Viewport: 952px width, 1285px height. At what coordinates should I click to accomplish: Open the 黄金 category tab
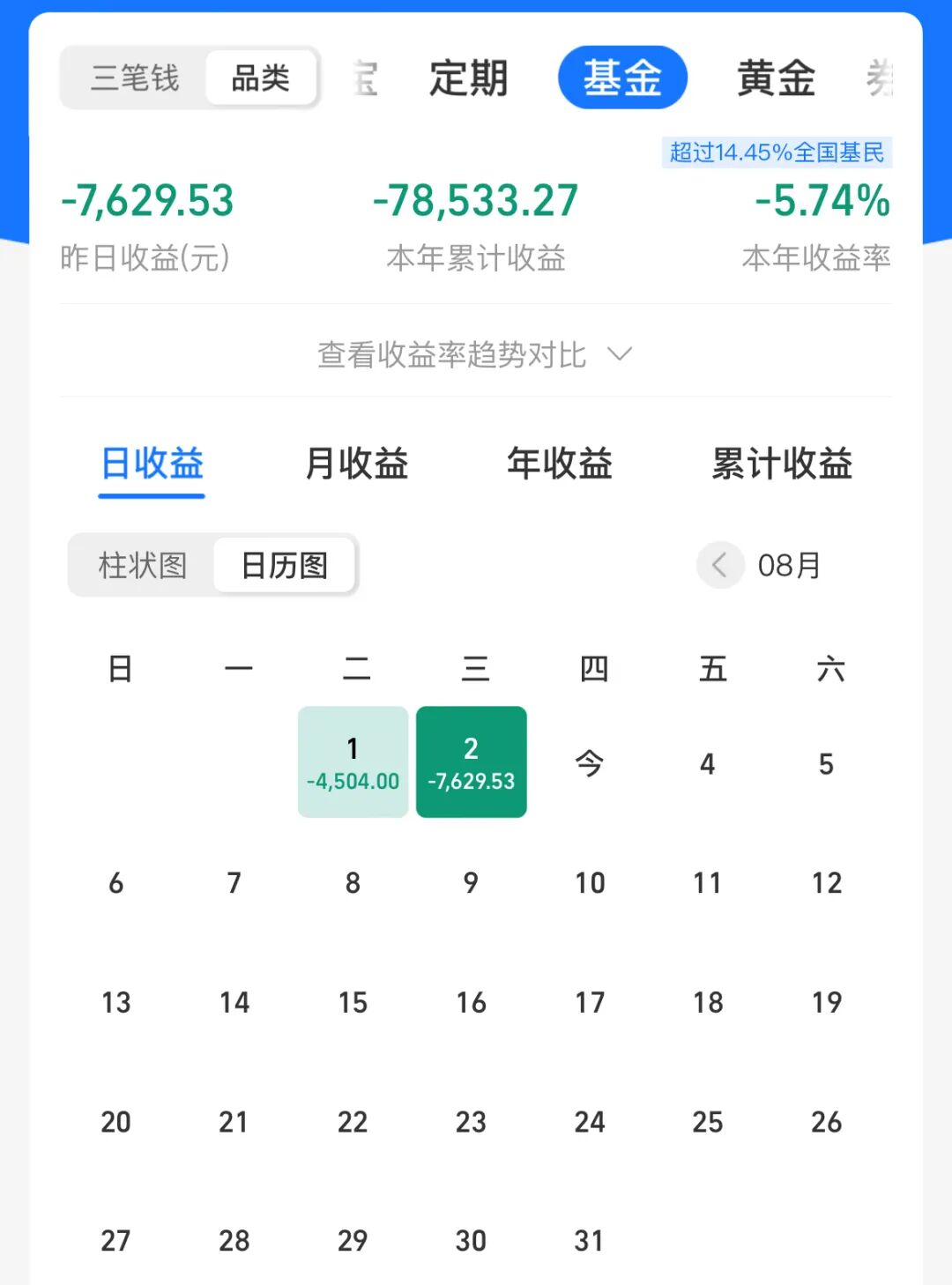pos(776,78)
